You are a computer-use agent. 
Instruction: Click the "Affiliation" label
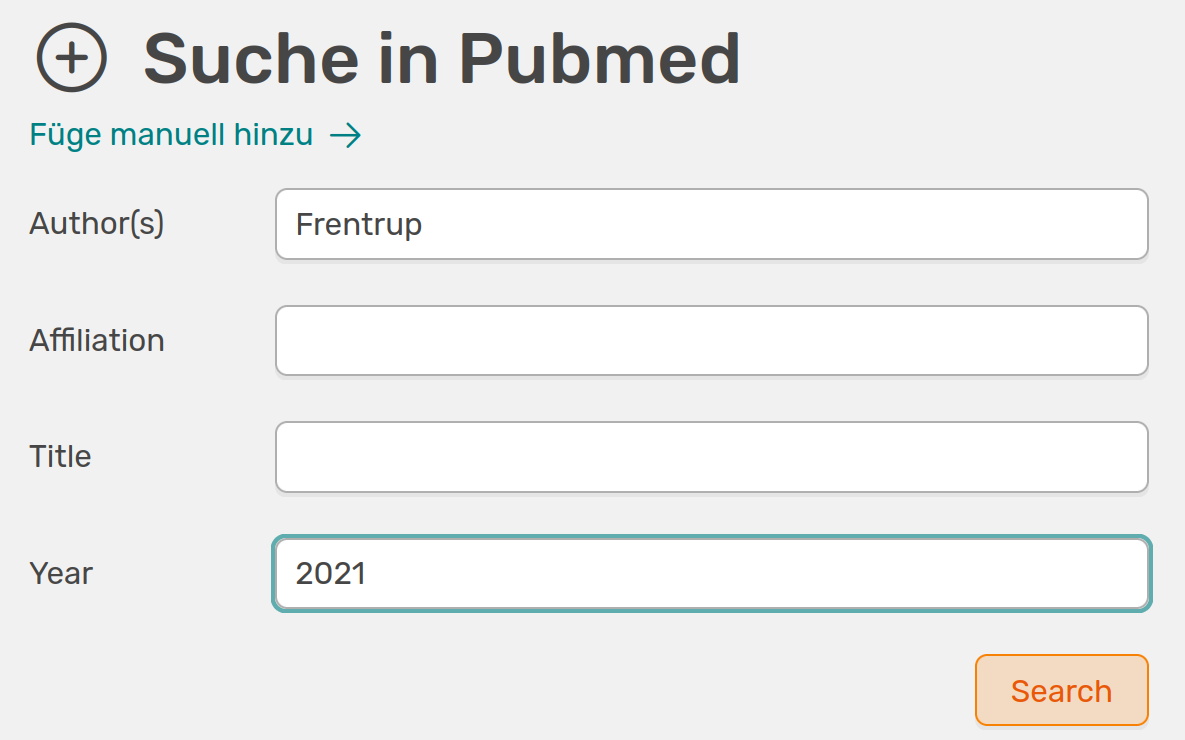(x=97, y=340)
